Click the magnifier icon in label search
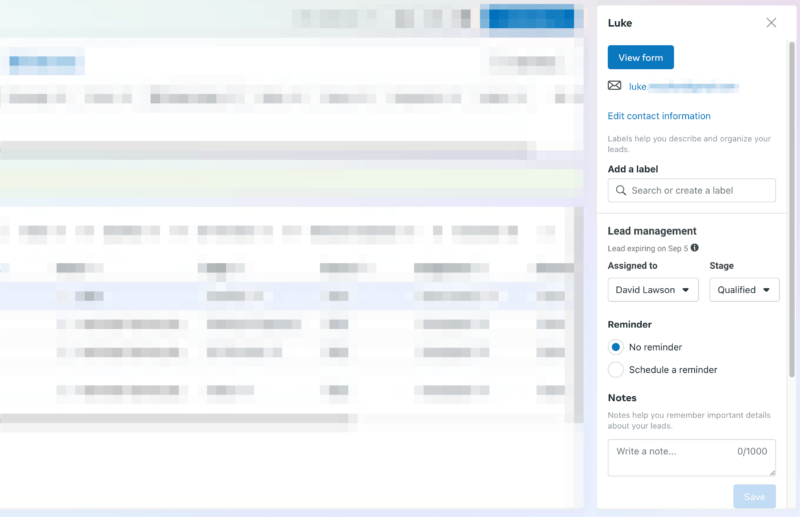The image size is (800, 517). click(x=622, y=191)
